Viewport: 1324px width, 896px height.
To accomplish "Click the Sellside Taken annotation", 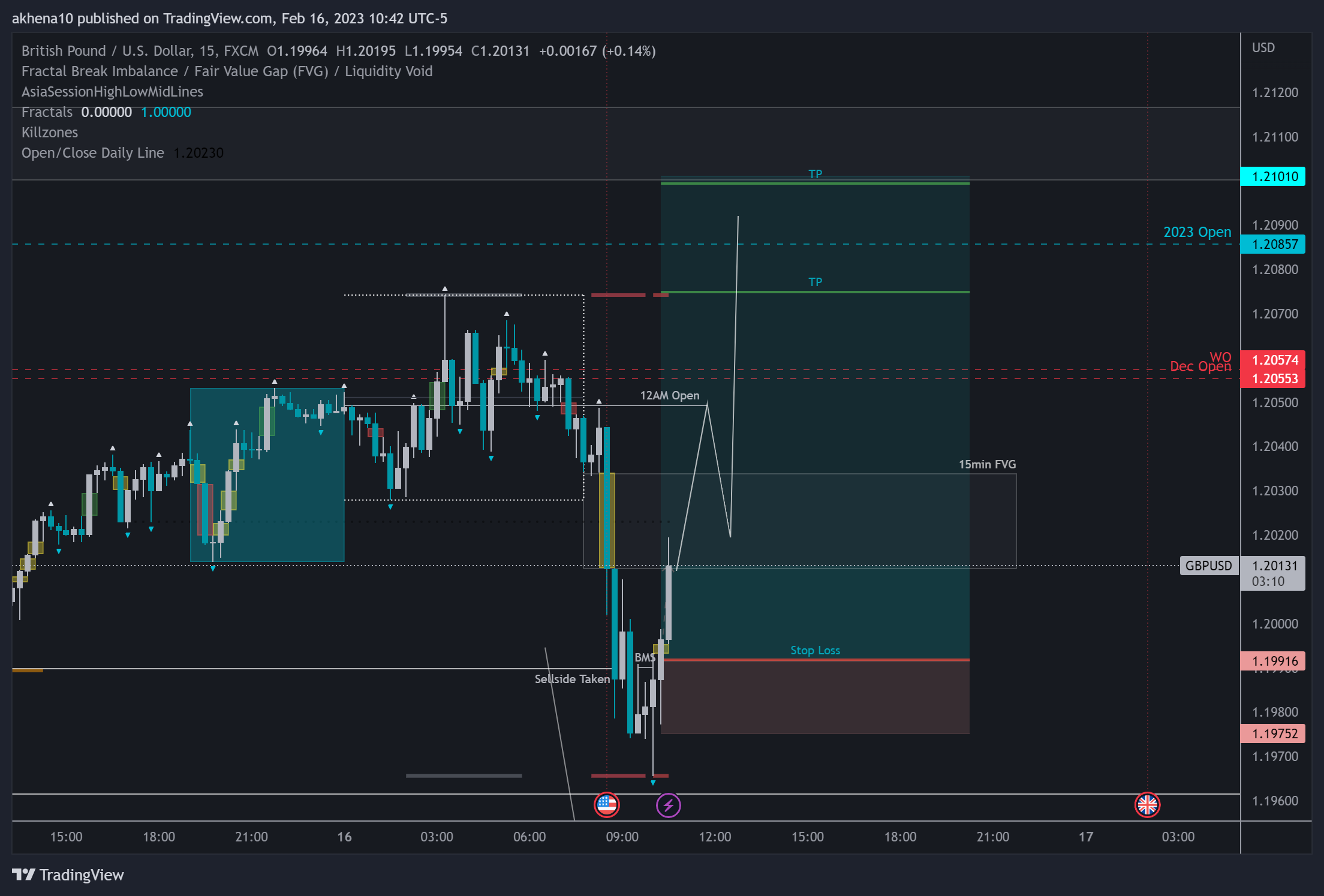I will (x=572, y=679).
